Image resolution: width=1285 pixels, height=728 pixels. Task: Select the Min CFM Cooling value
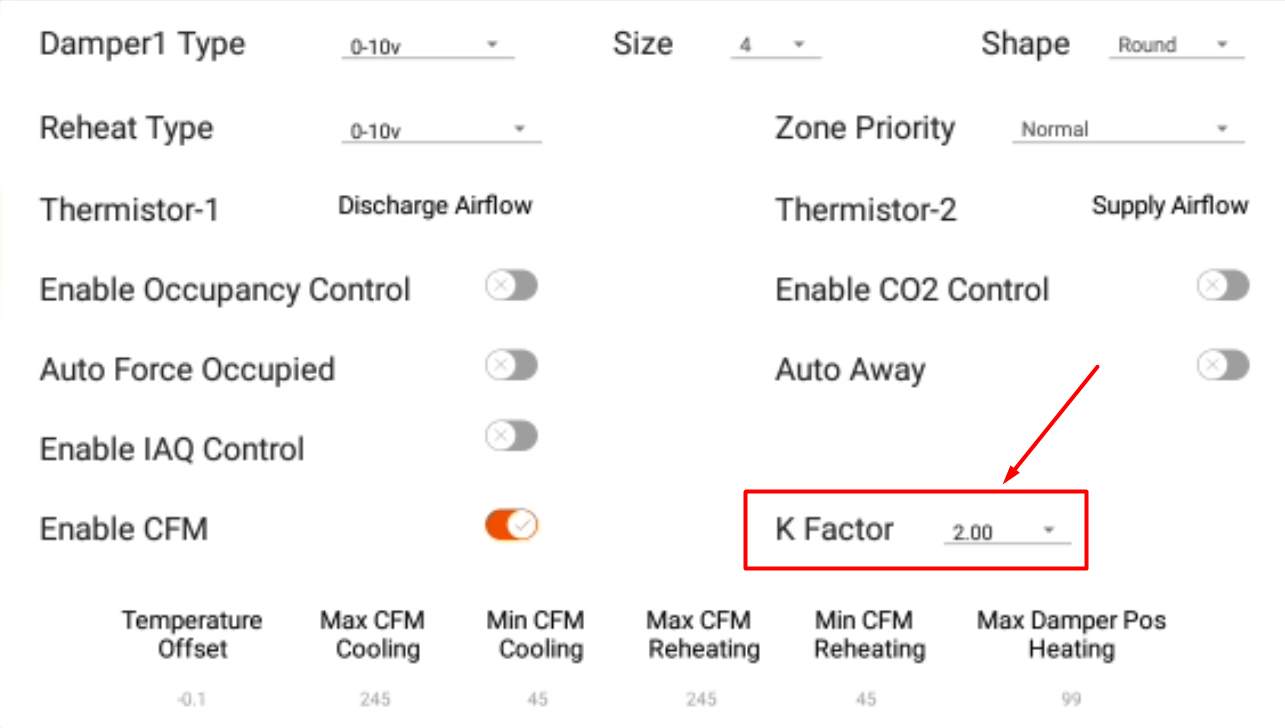[536, 698]
